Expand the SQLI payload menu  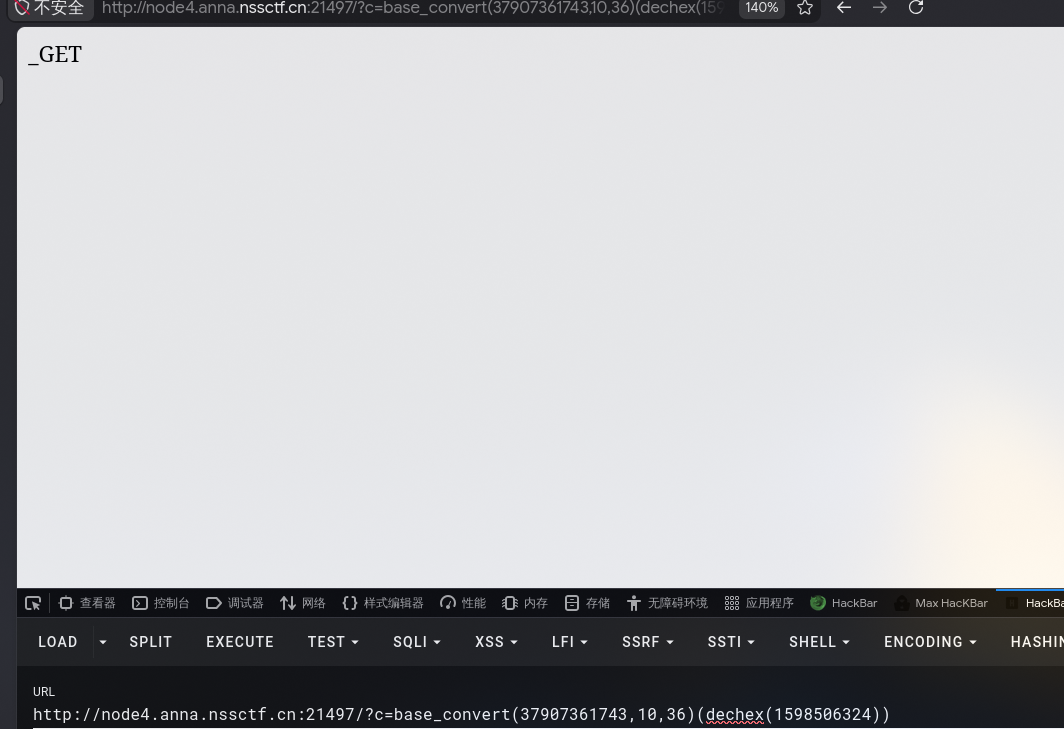click(x=417, y=641)
